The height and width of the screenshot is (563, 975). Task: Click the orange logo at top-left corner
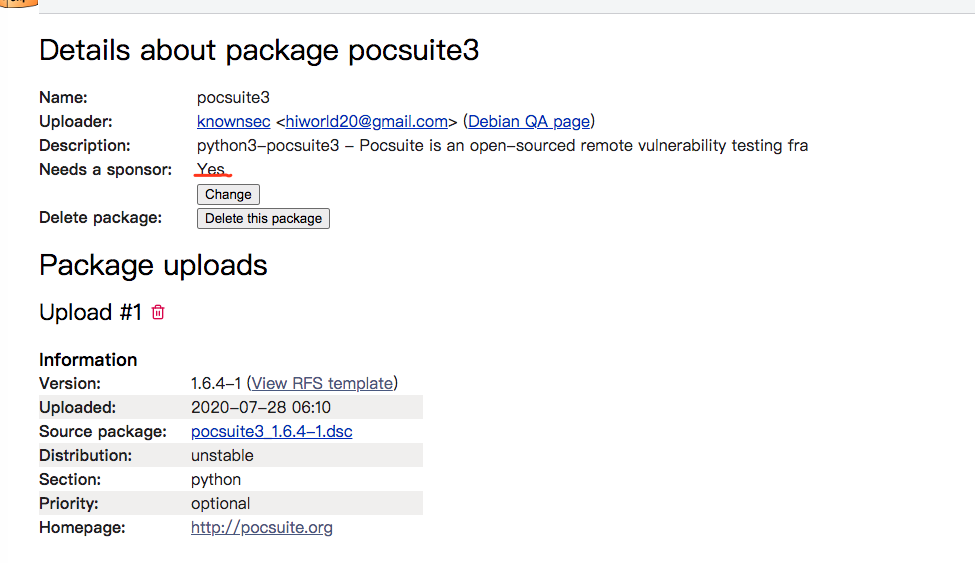tap(18, 3)
